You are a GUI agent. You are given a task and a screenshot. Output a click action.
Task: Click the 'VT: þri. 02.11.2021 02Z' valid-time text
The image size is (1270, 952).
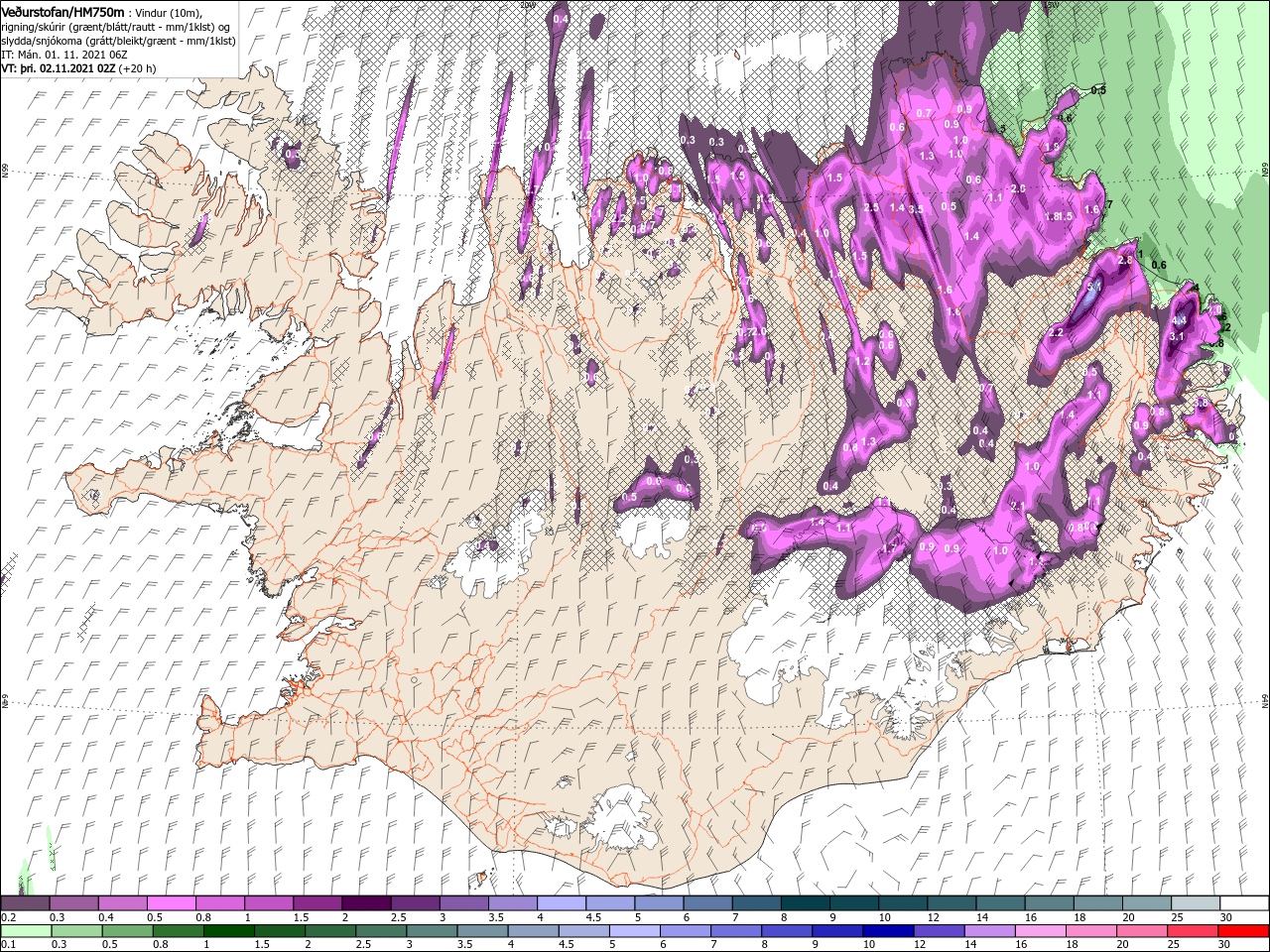point(59,68)
